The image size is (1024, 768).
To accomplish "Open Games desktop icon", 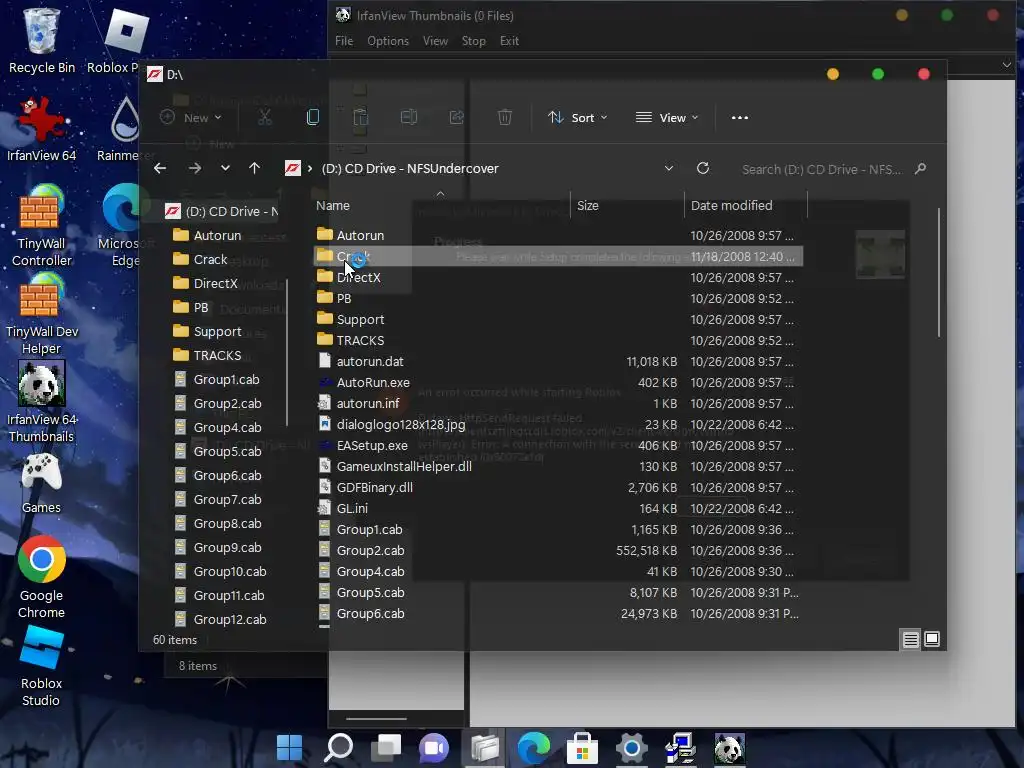I will (x=42, y=483).
